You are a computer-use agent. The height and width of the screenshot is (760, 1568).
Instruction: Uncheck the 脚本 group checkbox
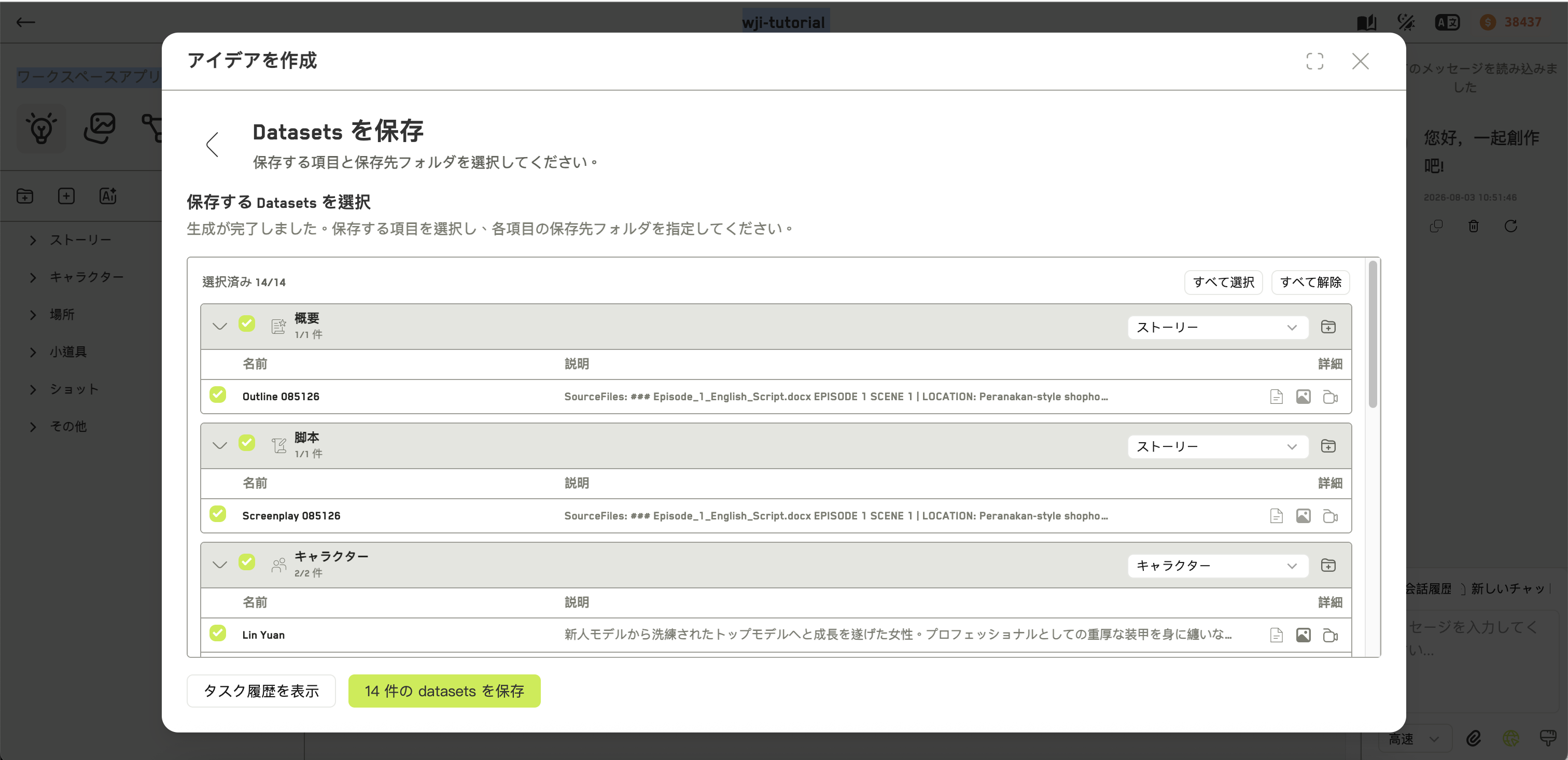246,442
